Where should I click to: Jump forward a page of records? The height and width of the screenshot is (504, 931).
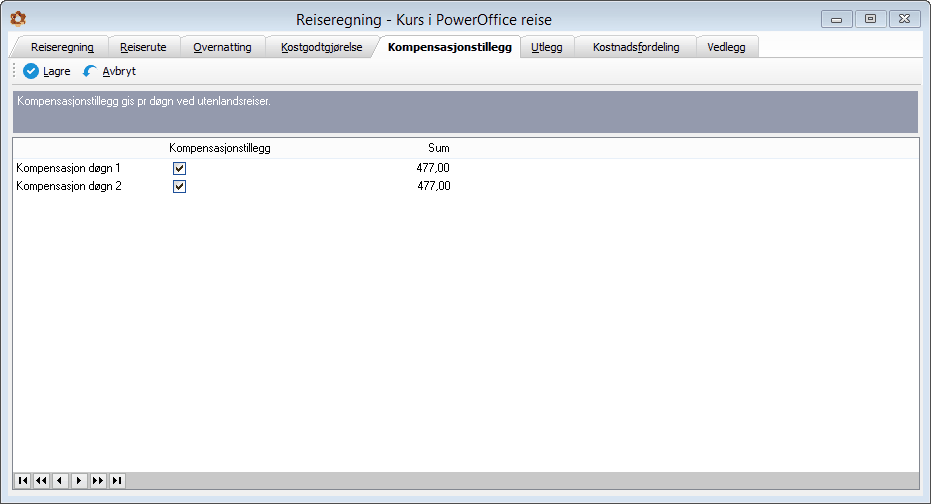coord(98,480)
